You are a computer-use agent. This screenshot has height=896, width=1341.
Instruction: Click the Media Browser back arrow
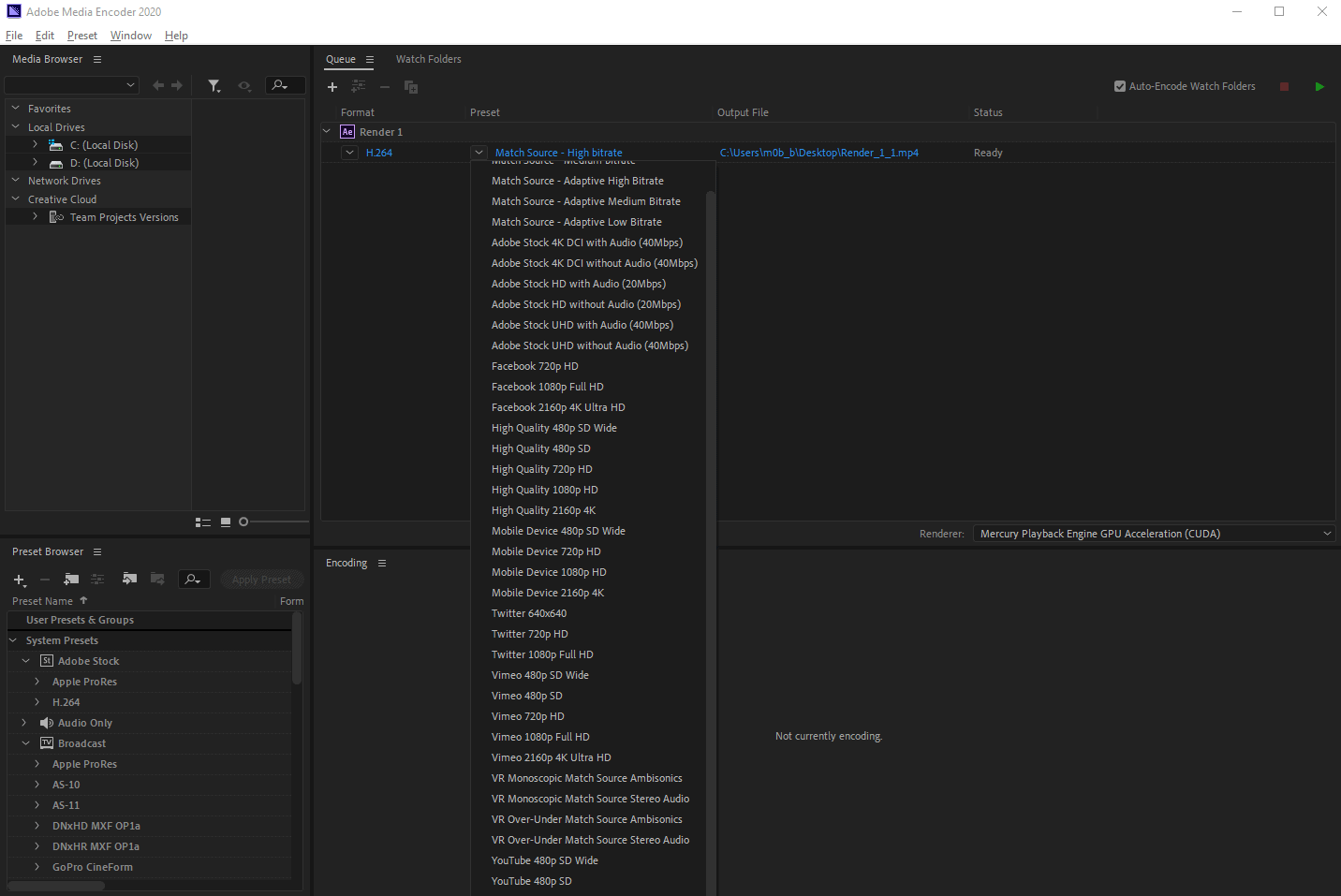pyautogui.click(x=158, y=85)
